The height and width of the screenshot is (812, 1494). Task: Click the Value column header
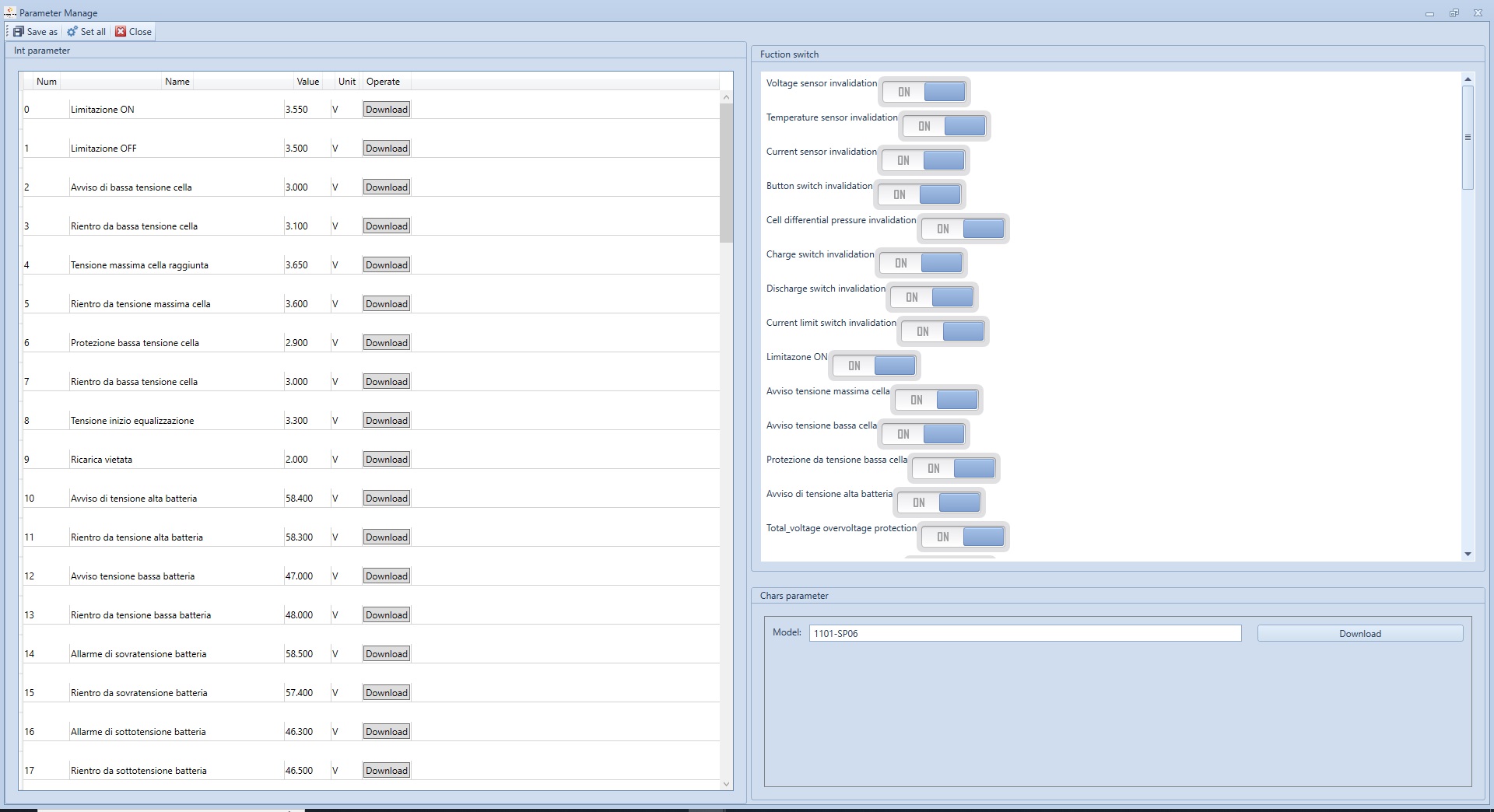[307, 82]
